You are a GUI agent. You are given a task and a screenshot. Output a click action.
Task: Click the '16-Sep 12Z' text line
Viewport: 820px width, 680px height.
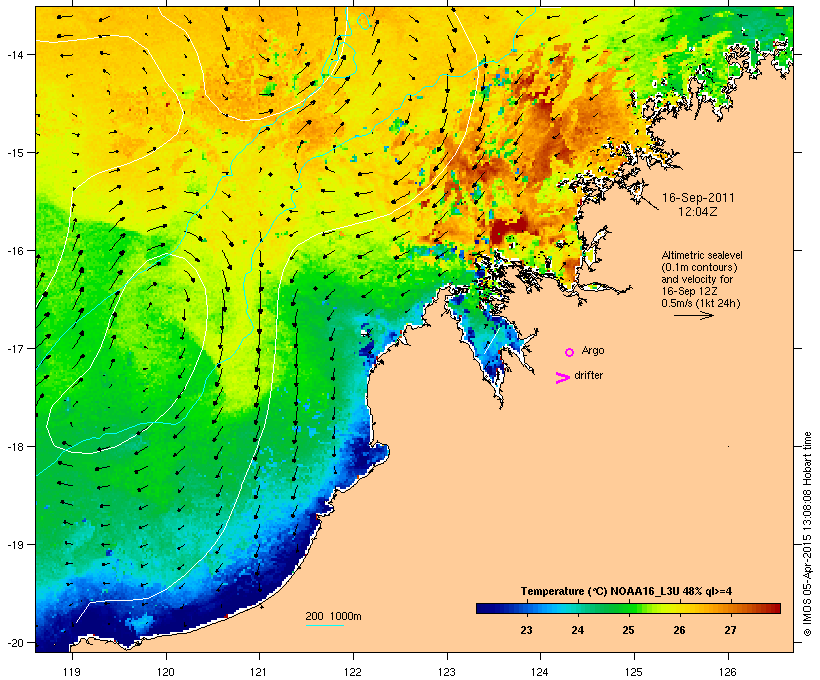click(689, 291)
